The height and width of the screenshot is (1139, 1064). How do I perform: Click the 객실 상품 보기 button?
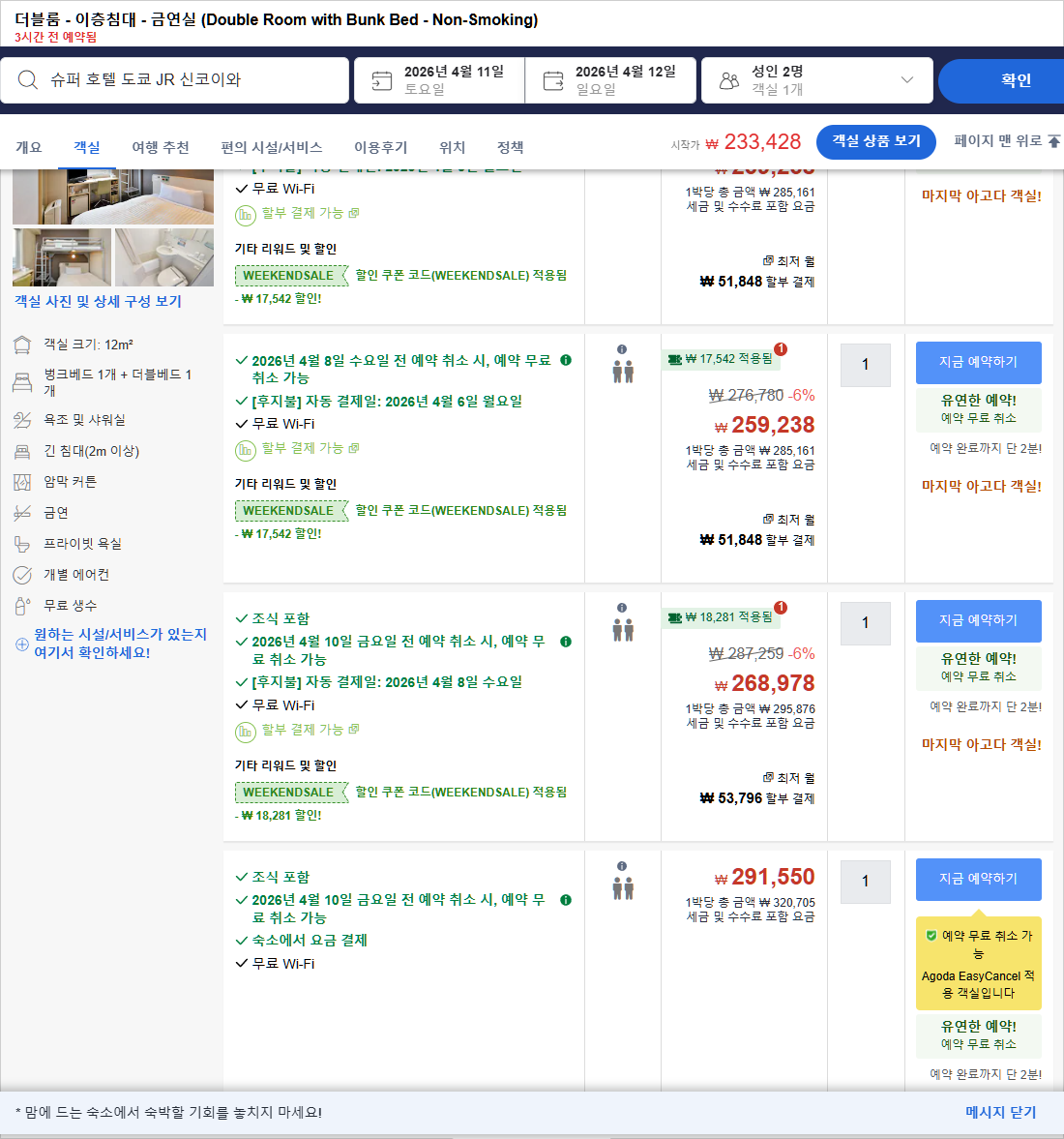[x=876, y=141]
